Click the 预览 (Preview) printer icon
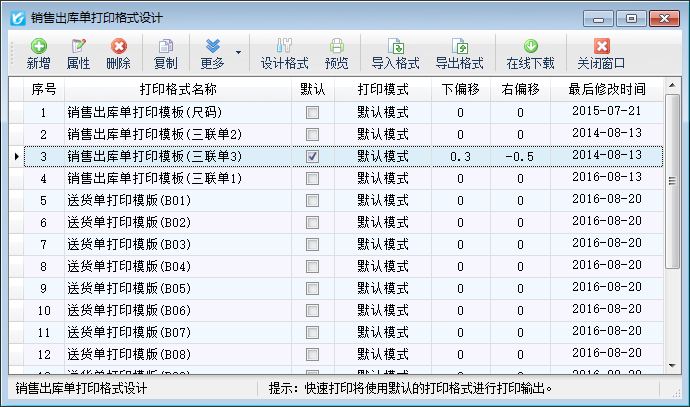690x407 pixels. point(337,53)
